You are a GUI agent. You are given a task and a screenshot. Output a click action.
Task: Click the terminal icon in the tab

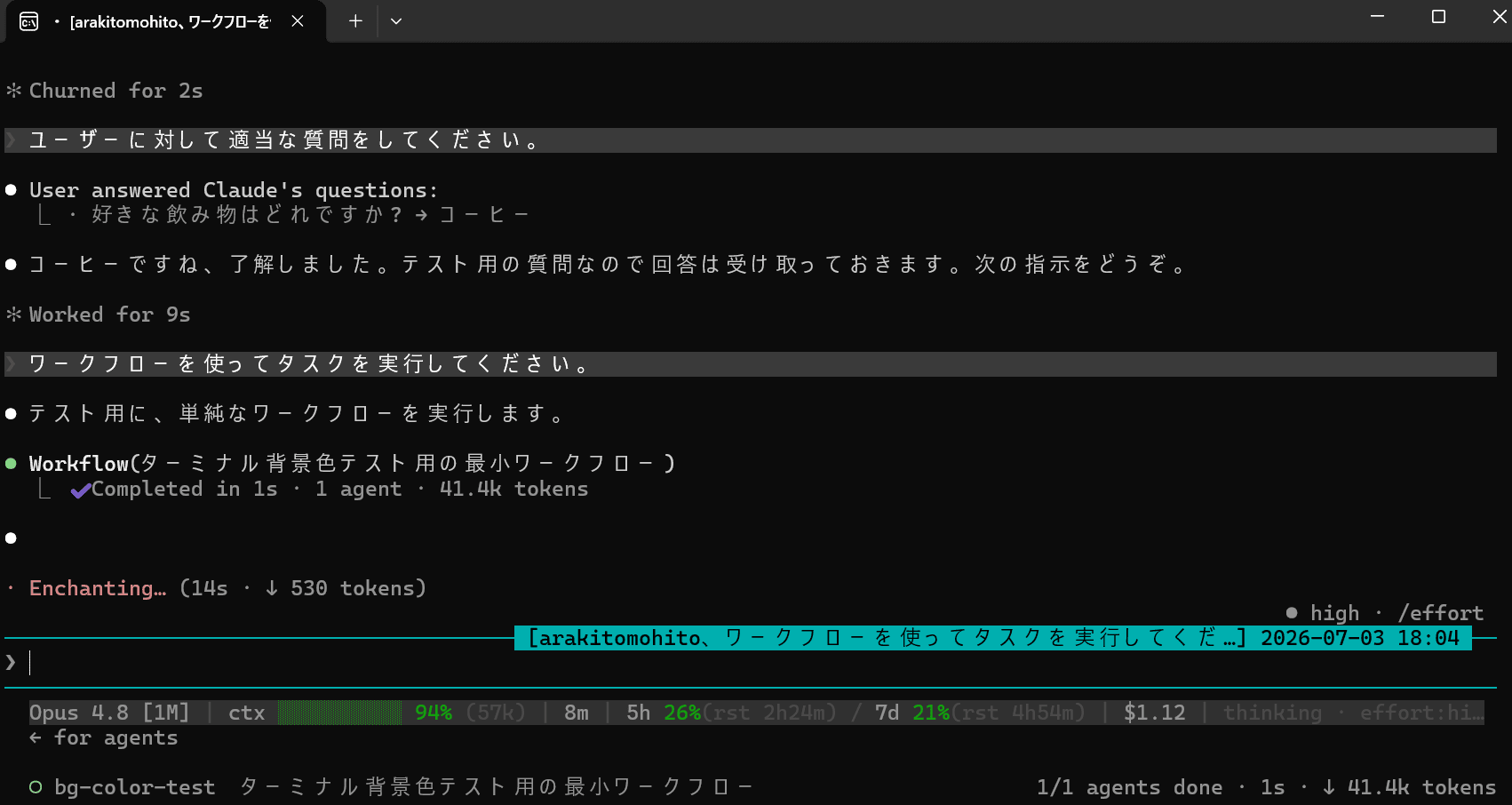click(28, 21)
